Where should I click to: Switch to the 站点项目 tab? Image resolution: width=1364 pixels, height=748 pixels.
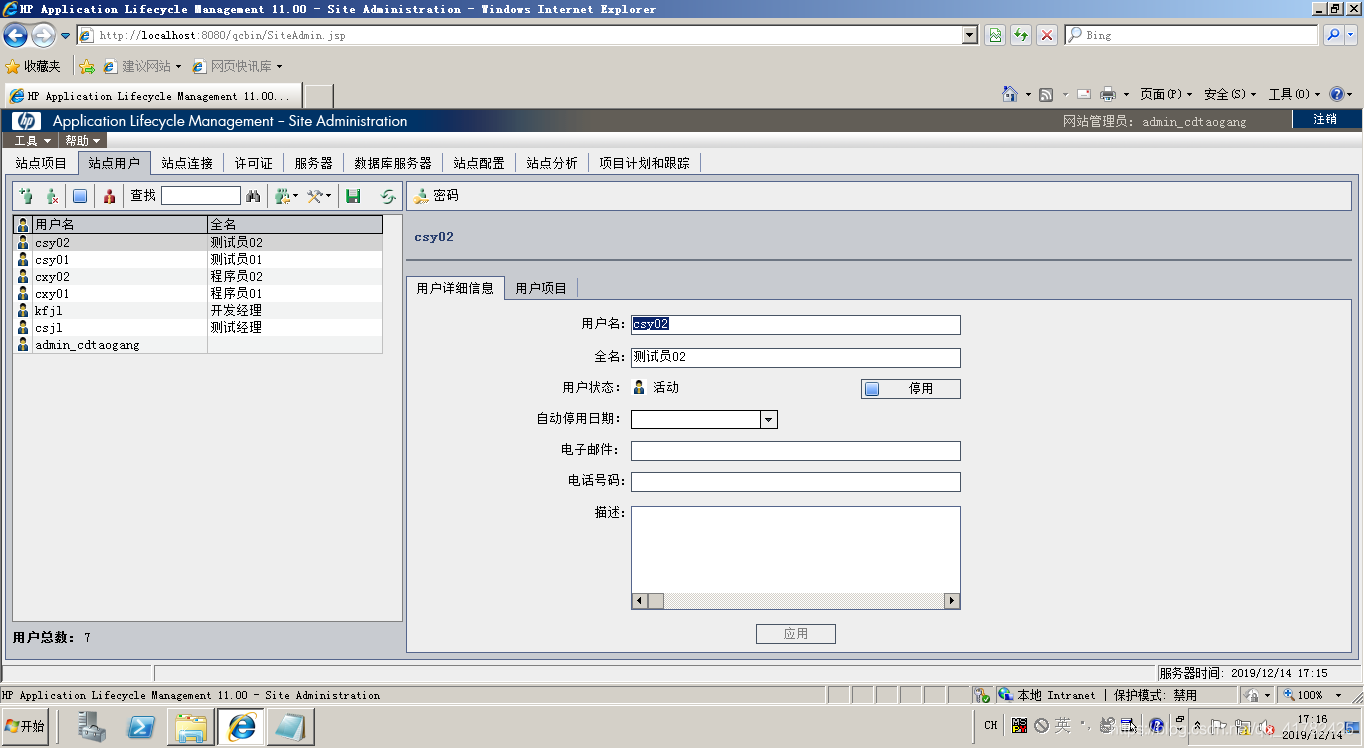tap(41, 163)
